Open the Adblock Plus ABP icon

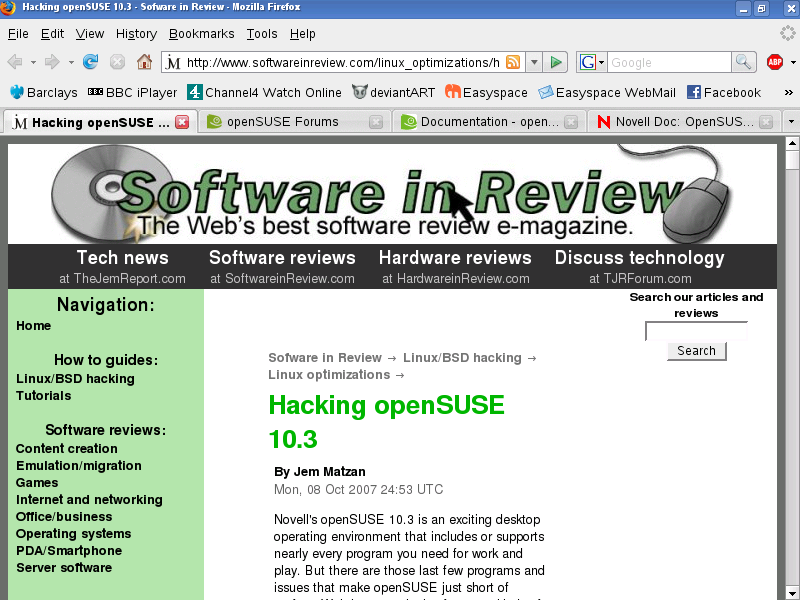774,62
